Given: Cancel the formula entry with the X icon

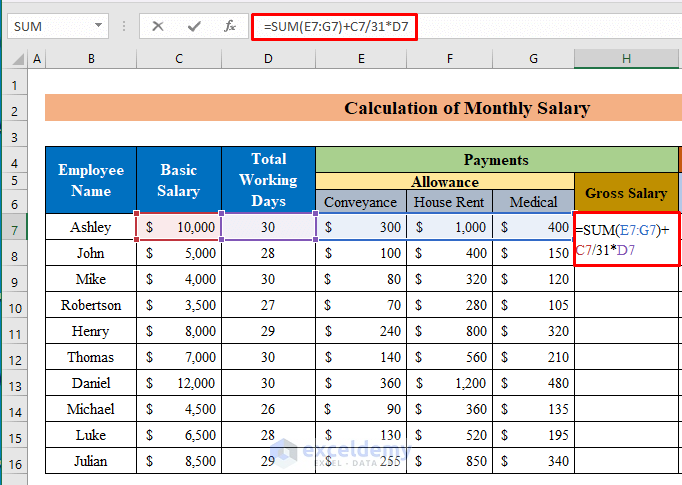Looking at the screenshot, I should (158, 26).
